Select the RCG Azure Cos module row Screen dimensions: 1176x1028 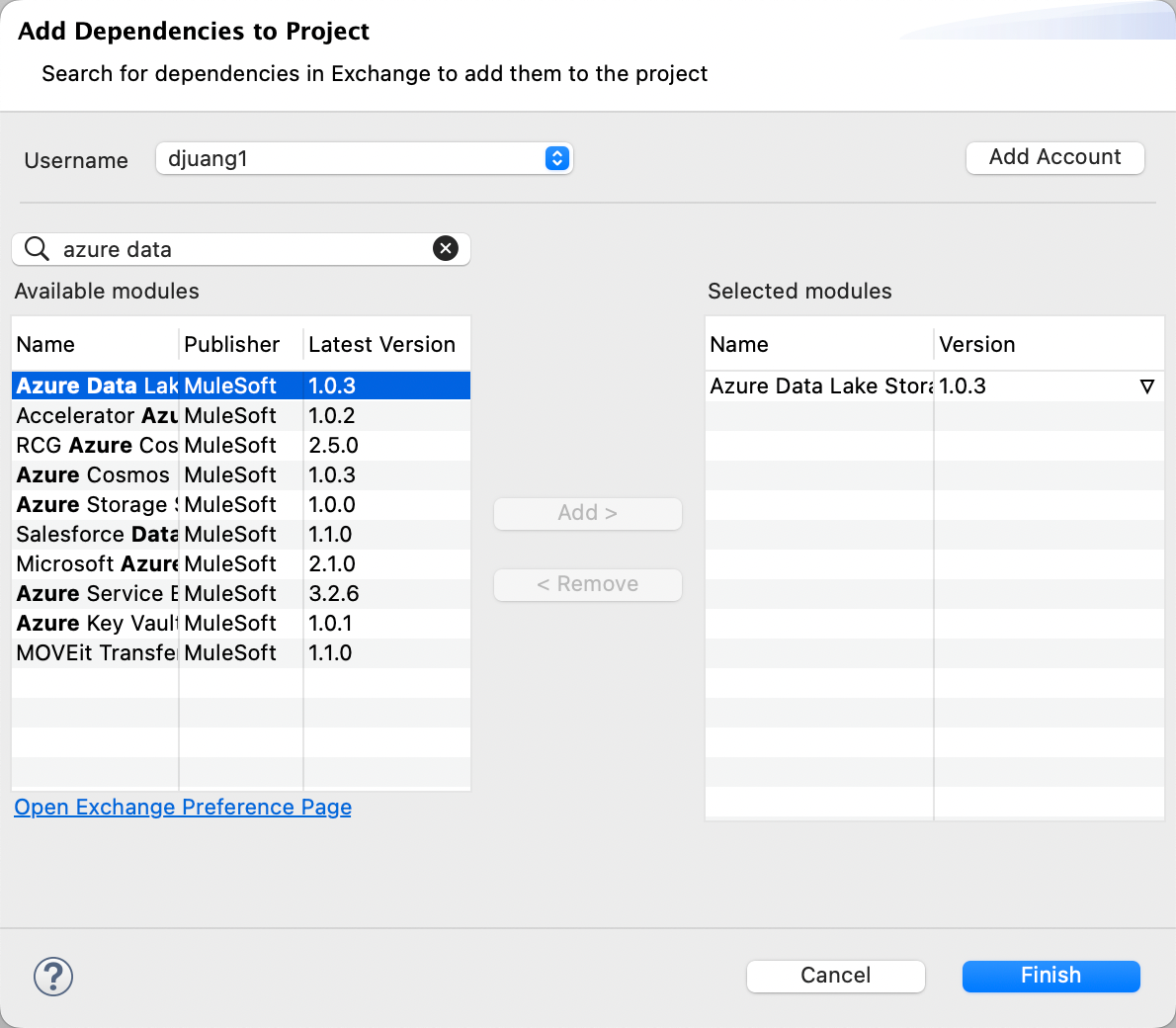(97, 446)
